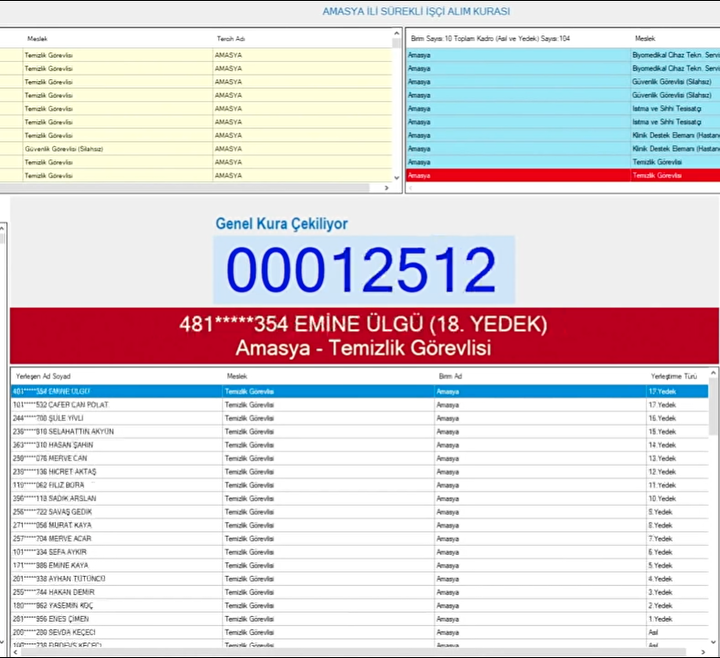The height and width of the screenshot is (658, 720).
Task: Click scroll-up arrow of placed candidates table
Action: (713, 373)
